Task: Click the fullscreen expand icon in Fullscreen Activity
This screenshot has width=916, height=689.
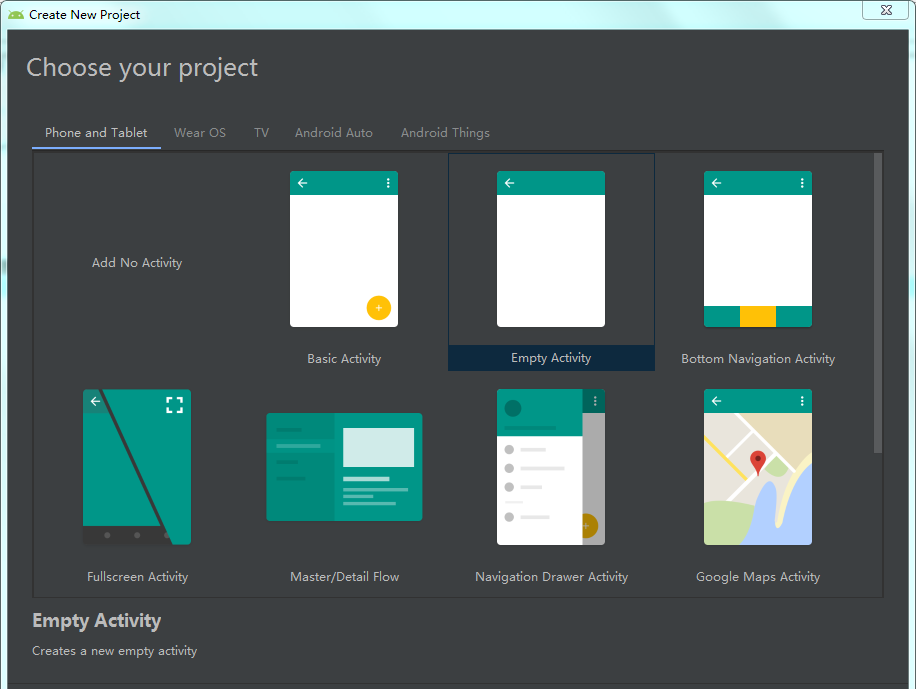Action: coord(174,405)
